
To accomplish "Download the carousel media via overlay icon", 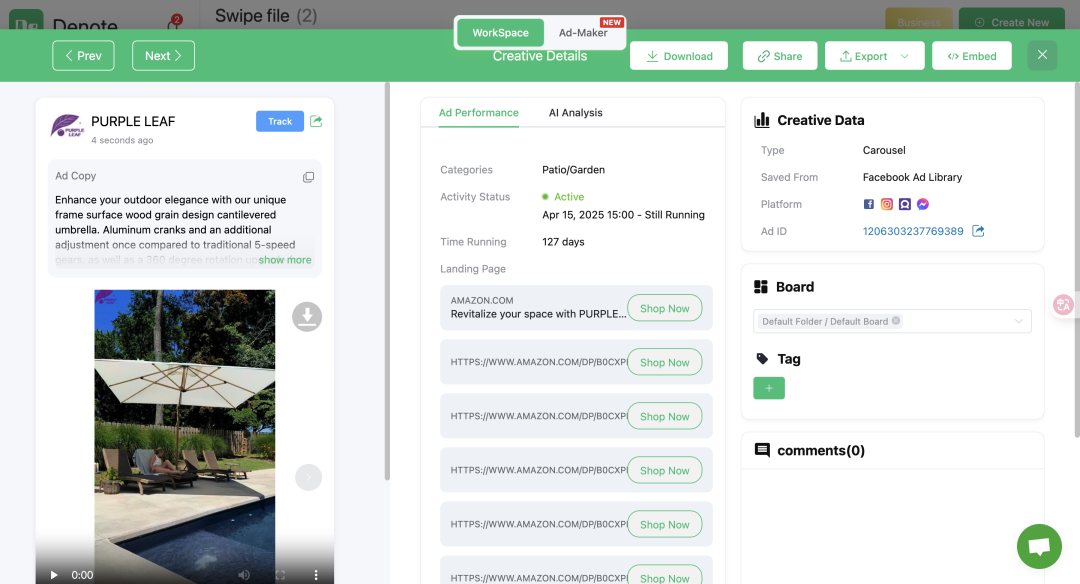I will pyautogui.click(x=307, y=317).
